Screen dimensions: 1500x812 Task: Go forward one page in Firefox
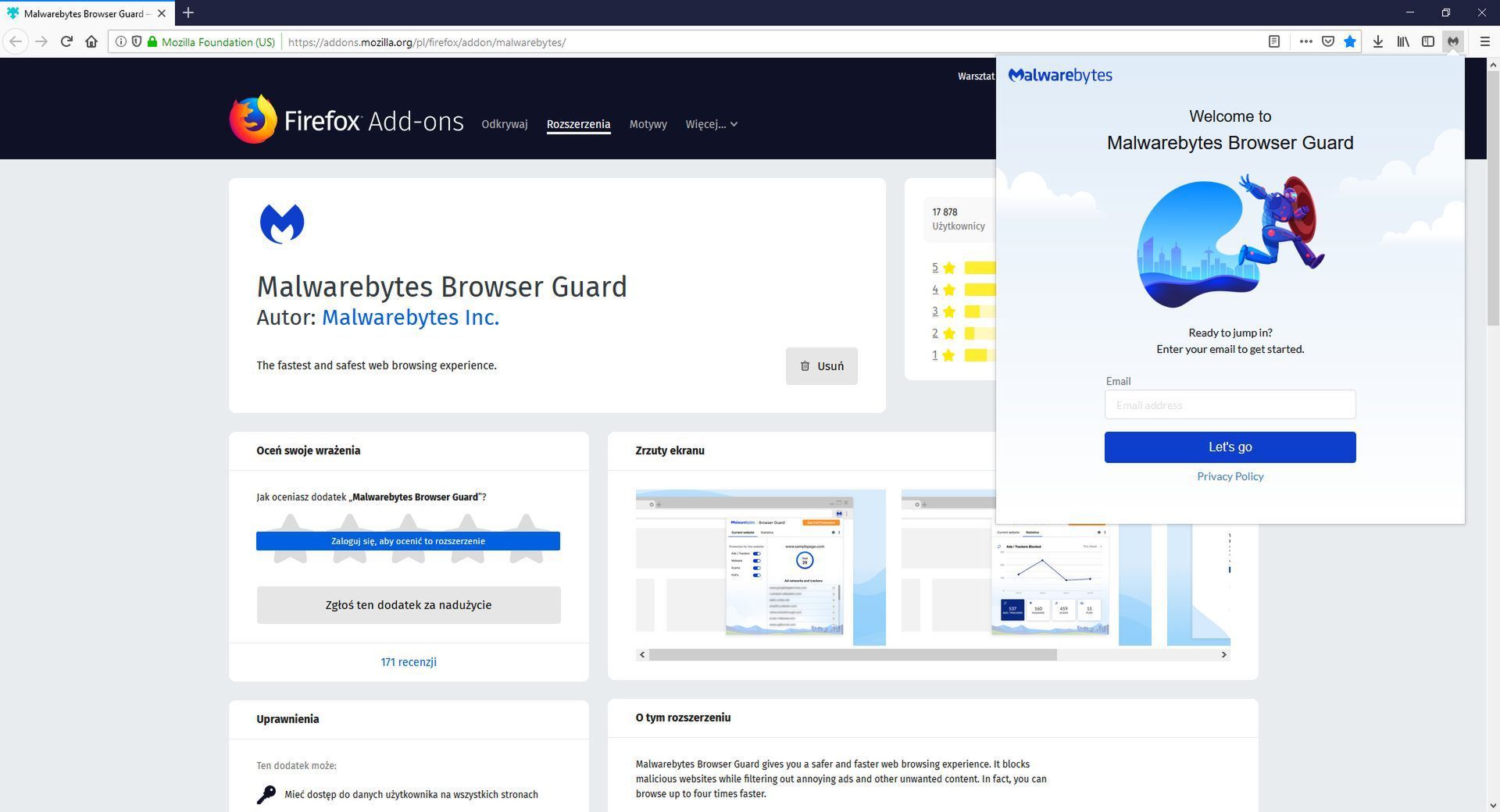tap(41, 41)
